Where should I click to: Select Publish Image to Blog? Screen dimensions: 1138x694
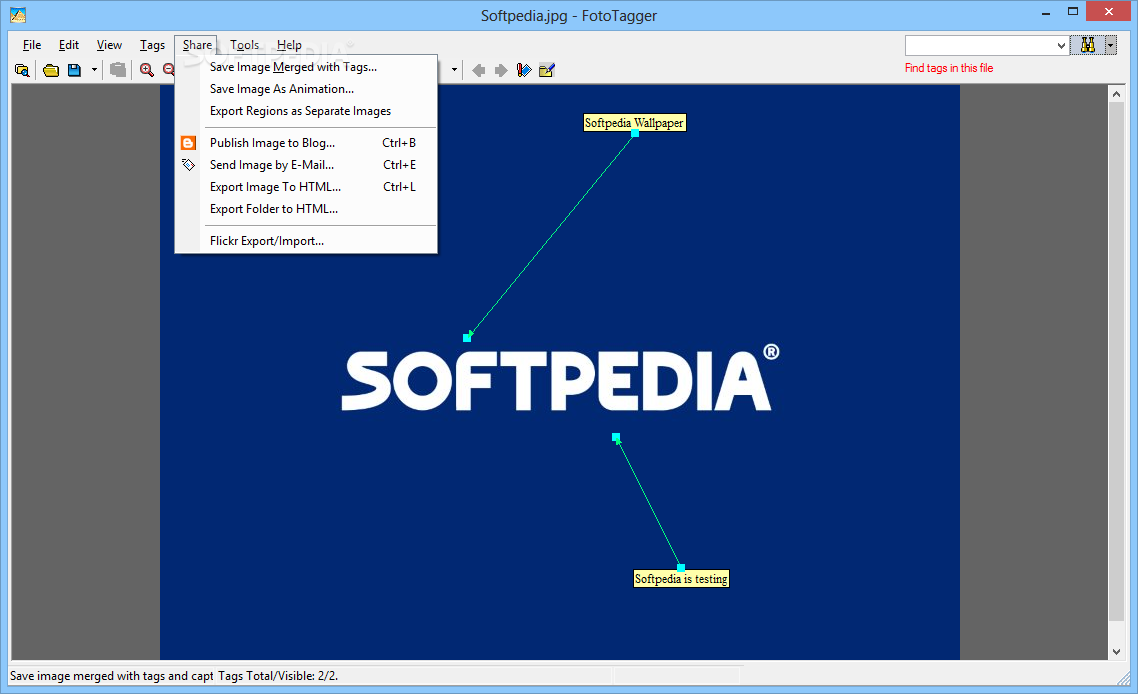coord(306,143)
